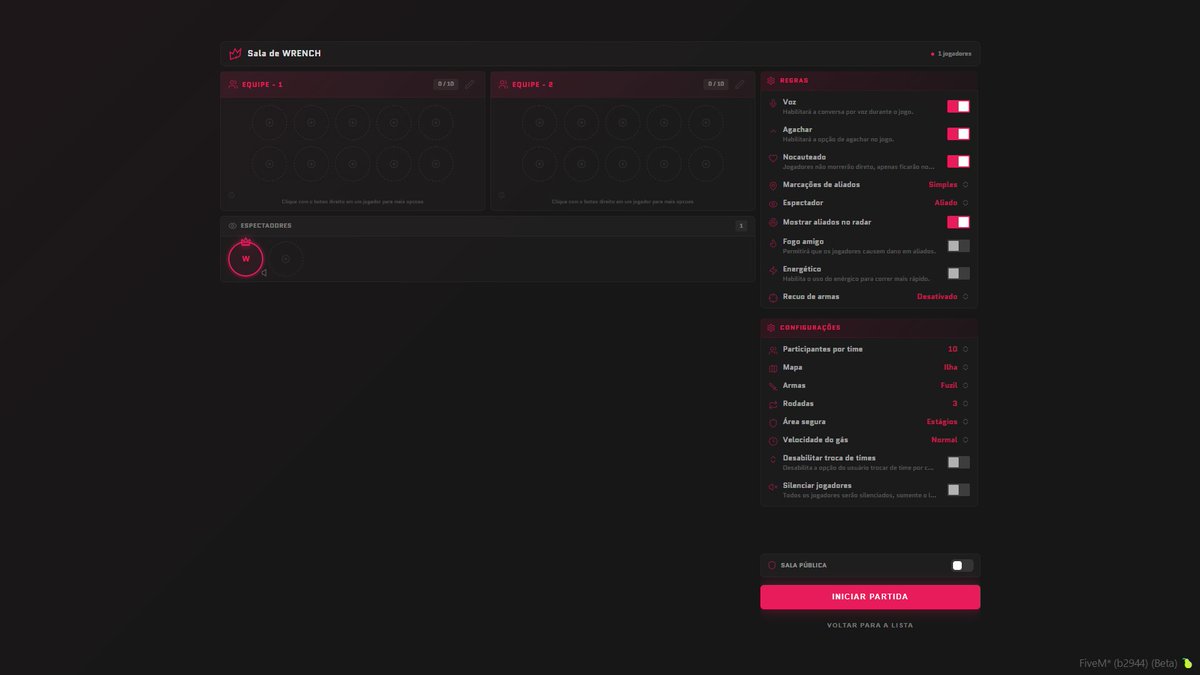Click the flame icon beside Fogo amigo
1200x675 pixels.
[x=773, y=243]
